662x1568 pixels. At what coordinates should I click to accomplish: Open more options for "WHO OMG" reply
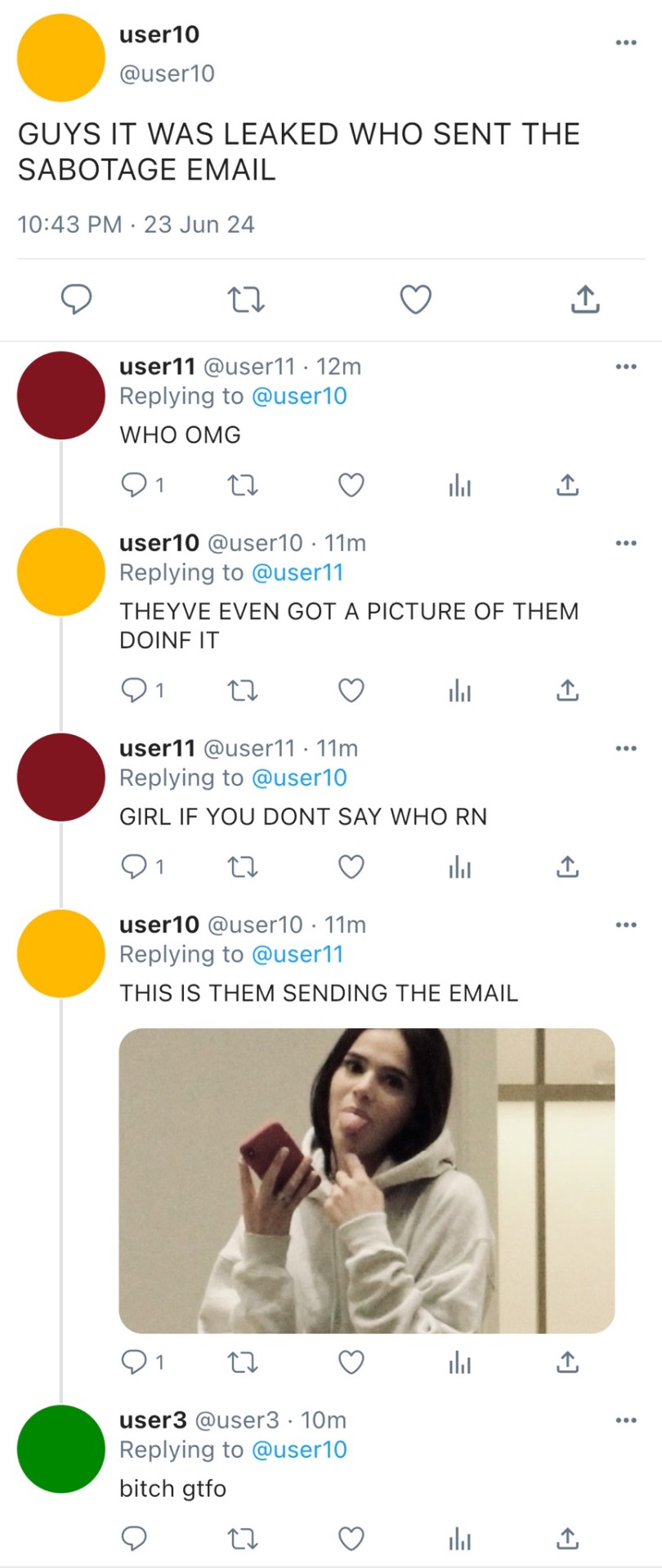(x=626, y=367)
